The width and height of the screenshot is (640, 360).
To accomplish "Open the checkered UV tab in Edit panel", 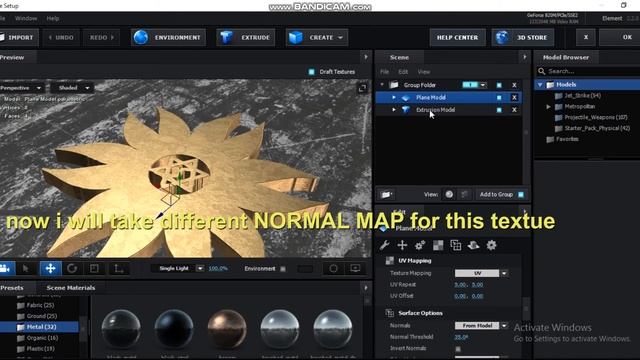I will click(x=438, y=245).
